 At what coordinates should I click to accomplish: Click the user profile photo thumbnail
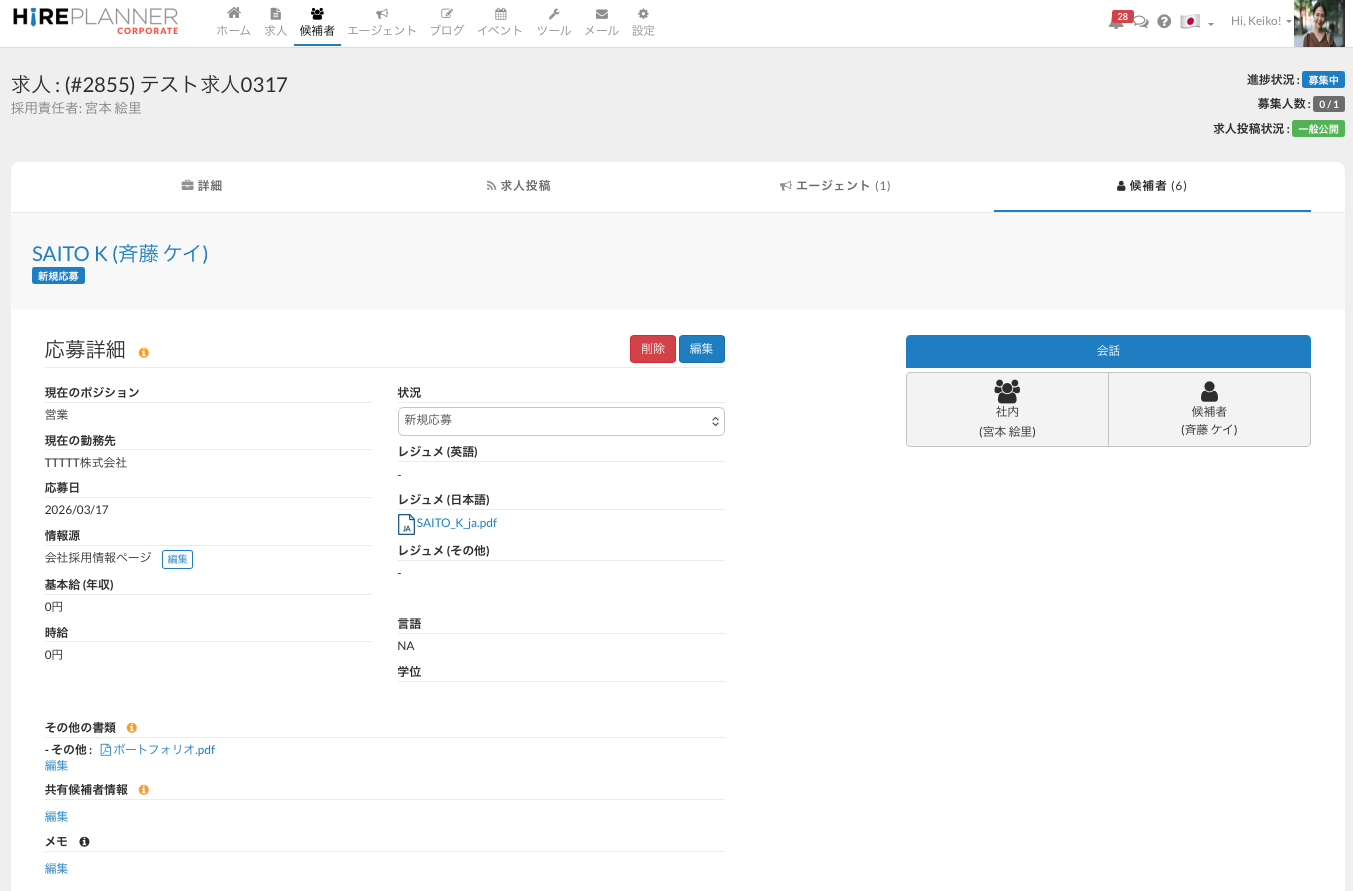tap(1318, 23)
